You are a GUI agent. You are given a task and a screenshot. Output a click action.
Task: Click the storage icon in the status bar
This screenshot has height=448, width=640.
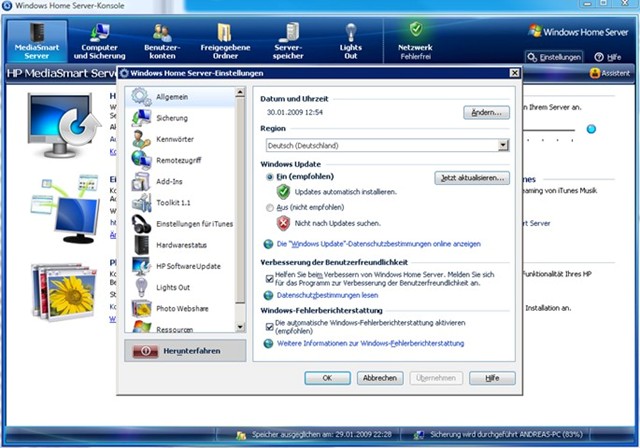coord(241,435)
